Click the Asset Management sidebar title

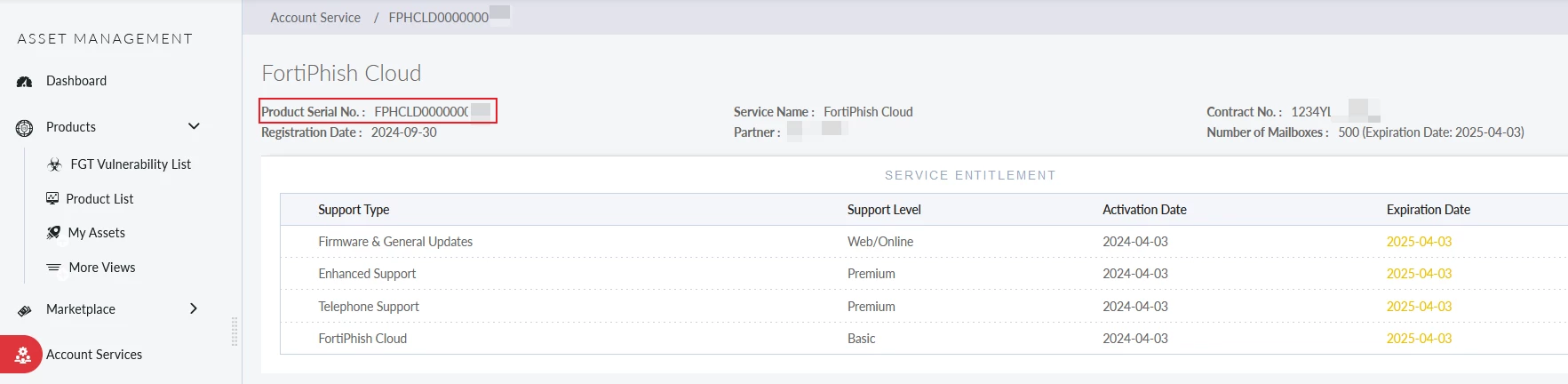click(x=105, y=39)
